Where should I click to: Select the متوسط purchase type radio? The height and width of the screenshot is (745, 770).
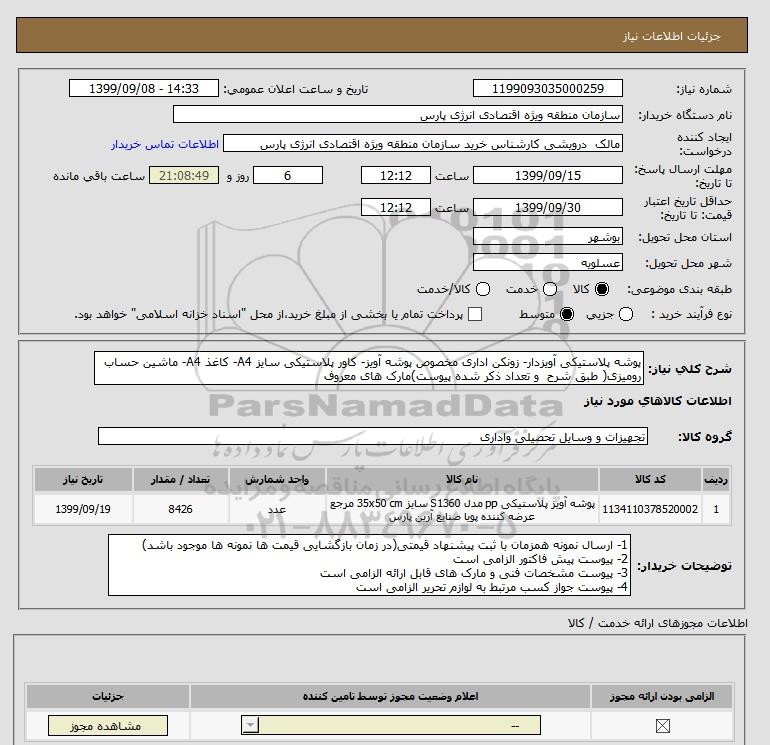567,314
